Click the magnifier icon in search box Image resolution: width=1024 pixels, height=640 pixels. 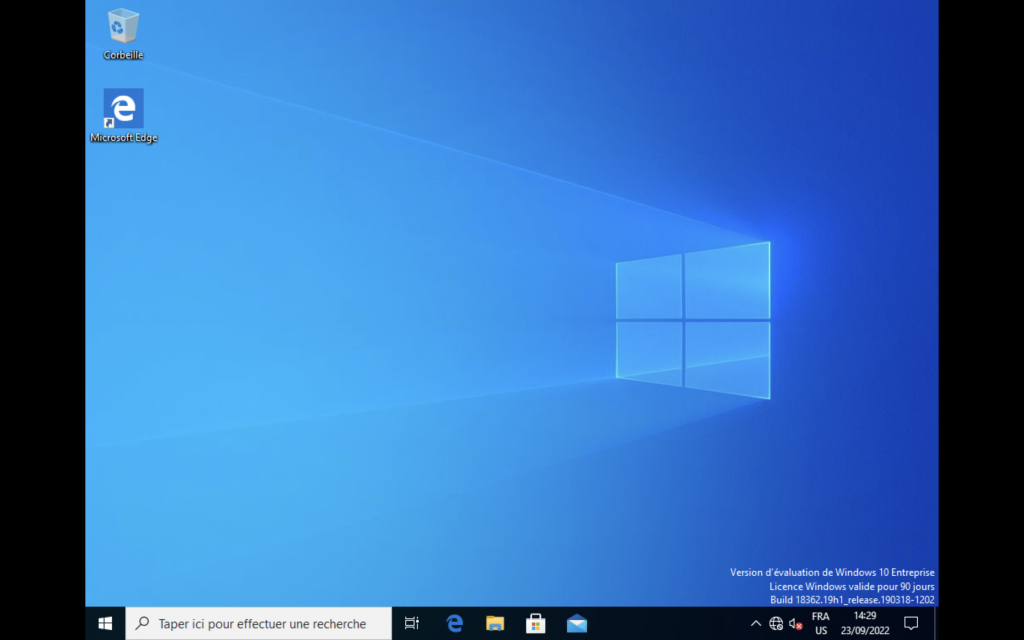point(142,623)
